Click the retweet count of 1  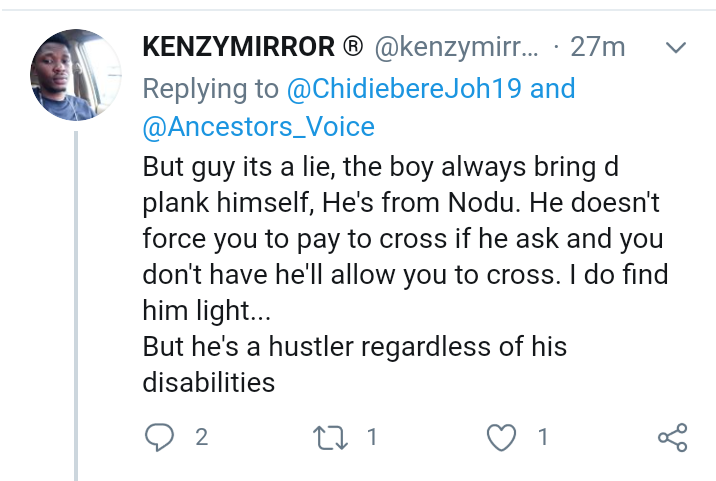[x=371, y=436]
